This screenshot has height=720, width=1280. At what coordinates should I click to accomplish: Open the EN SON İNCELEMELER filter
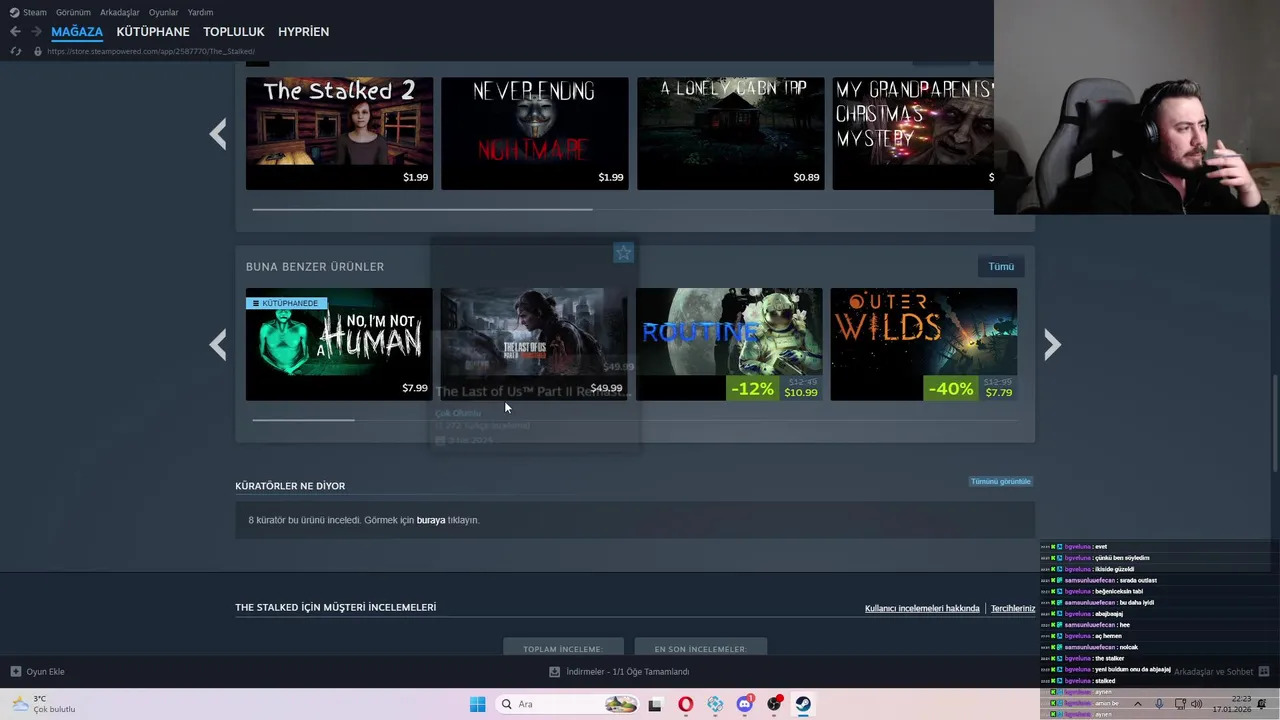(700, 648)
